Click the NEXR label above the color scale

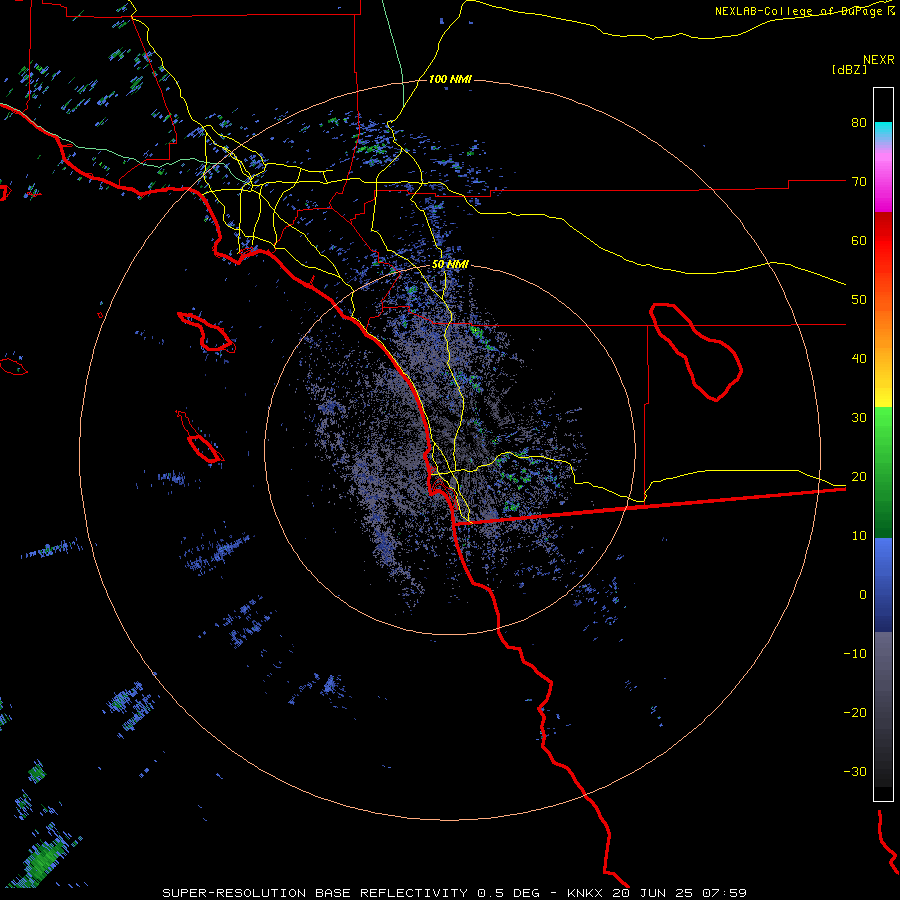pos(879,60)
